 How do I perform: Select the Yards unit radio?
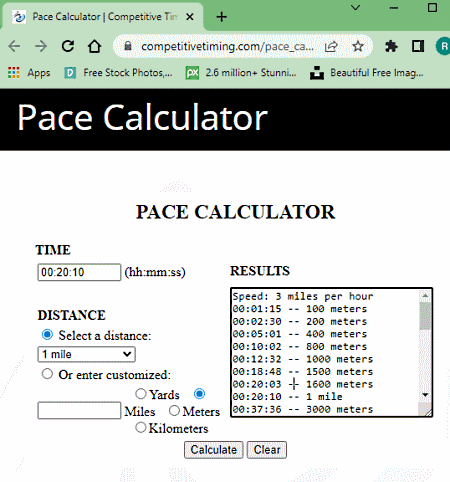point(141,394)
